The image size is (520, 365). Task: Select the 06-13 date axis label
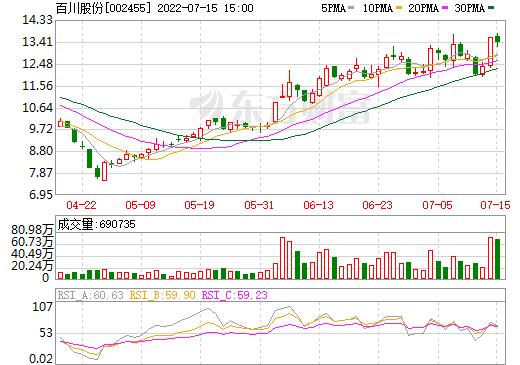click(319, 205)
